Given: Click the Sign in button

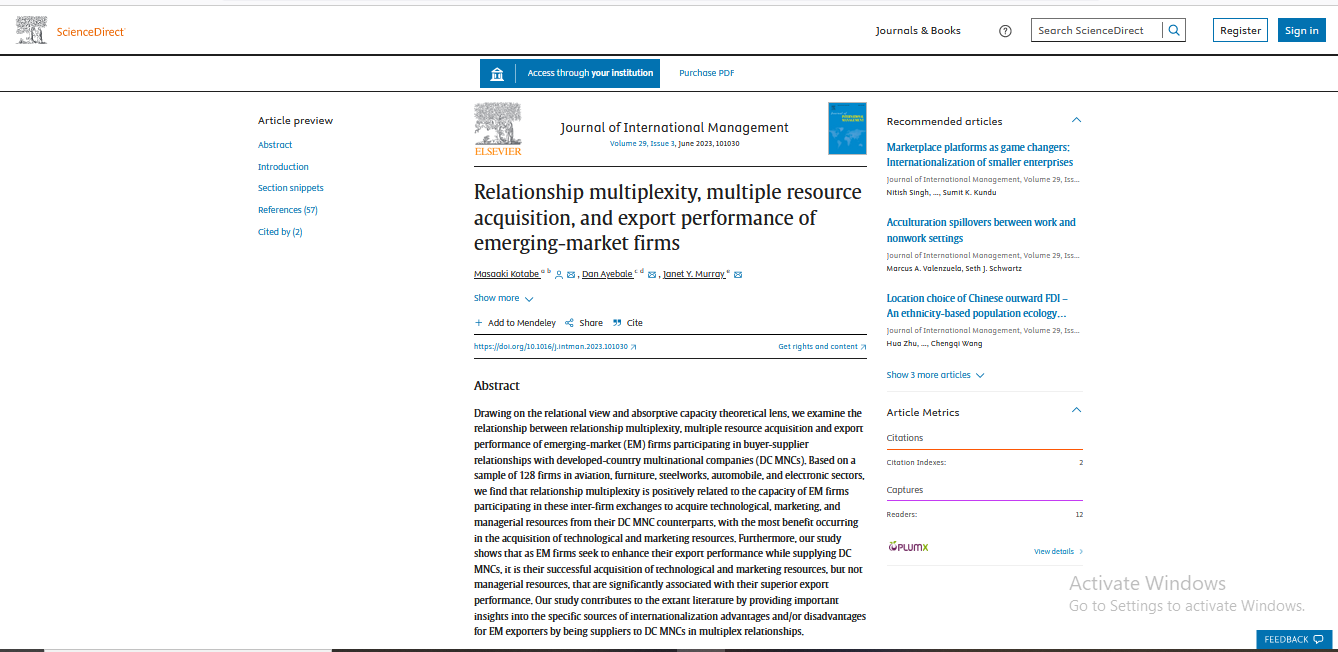Looking at the screenshot, I should click(x=1301, y=30).
